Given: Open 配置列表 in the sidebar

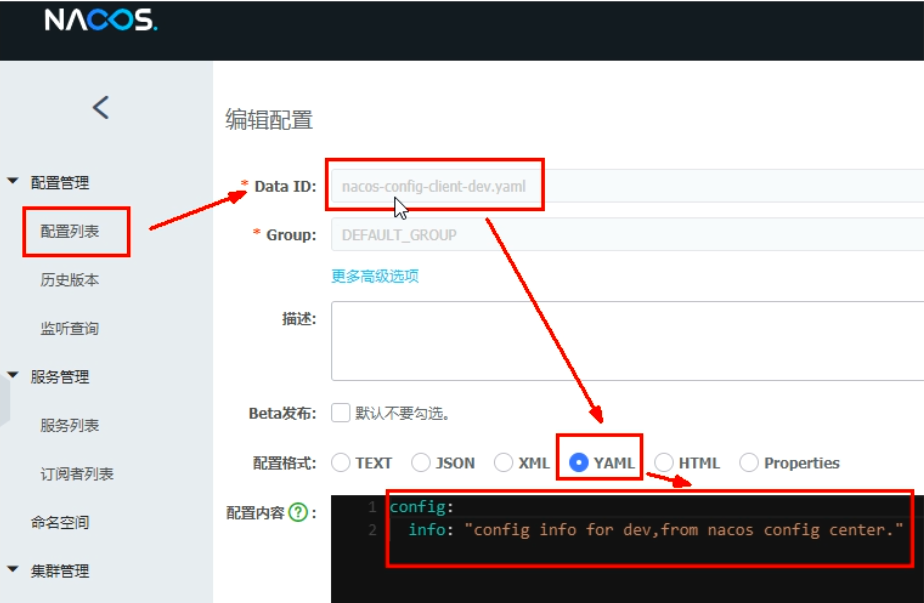Looking at the screenshot, I should 70,231.
